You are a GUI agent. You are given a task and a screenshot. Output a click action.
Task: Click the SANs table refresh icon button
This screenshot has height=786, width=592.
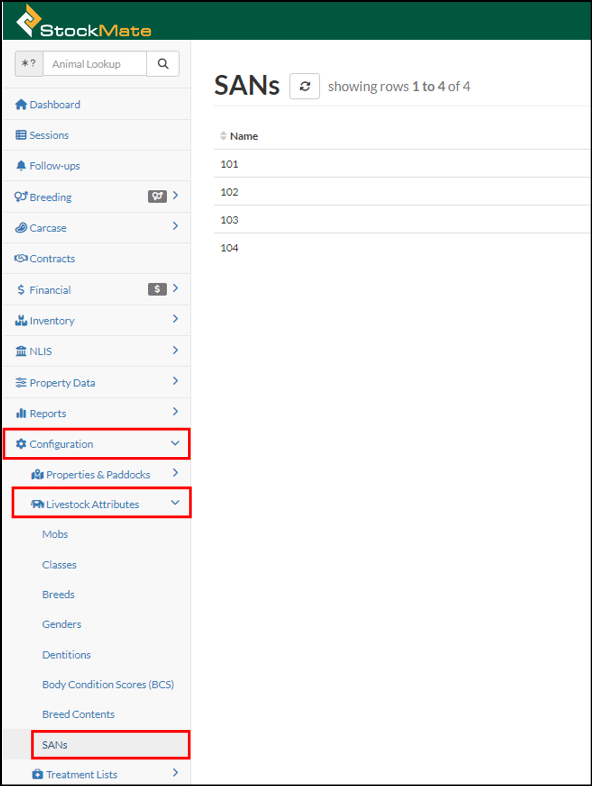coord(304,86)
